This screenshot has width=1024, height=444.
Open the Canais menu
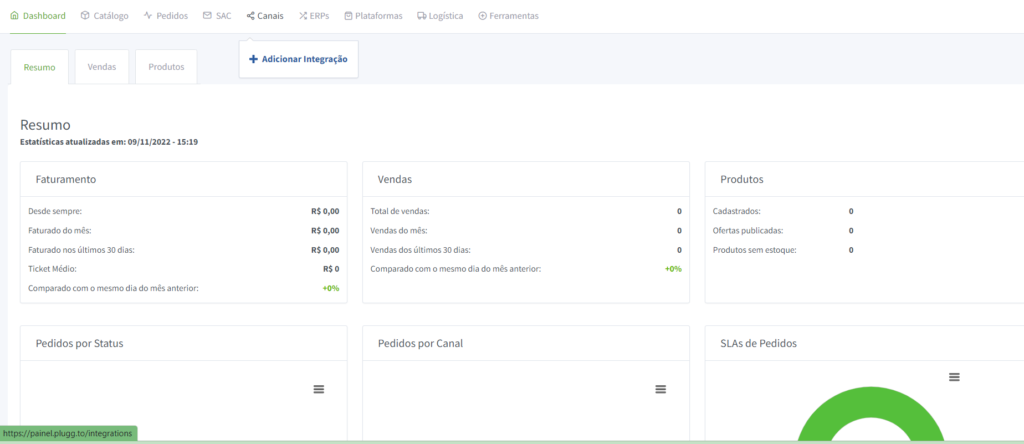pos(265,16)
